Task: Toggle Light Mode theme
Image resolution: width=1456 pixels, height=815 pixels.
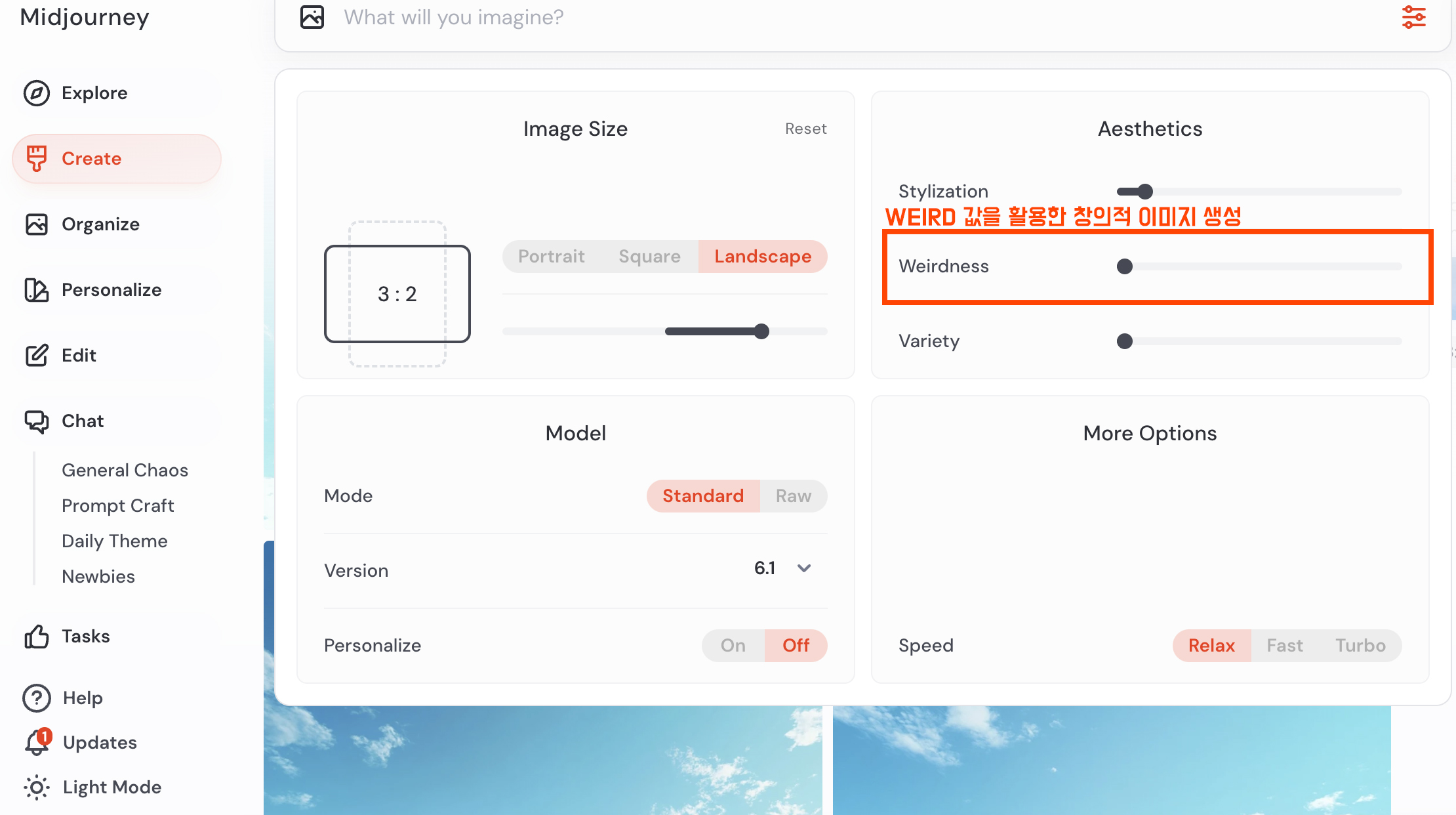Action: click(111, 787)
